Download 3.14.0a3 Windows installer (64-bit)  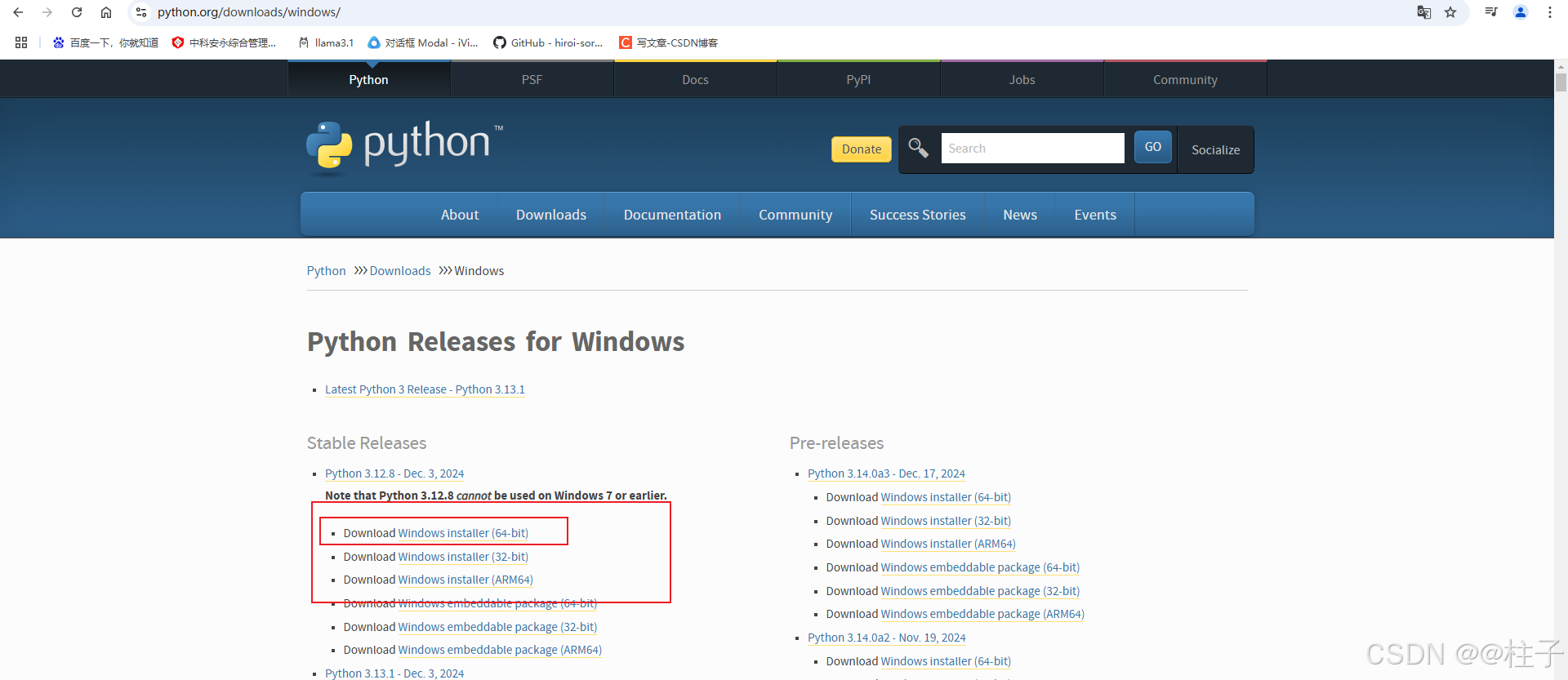(946, 497)
